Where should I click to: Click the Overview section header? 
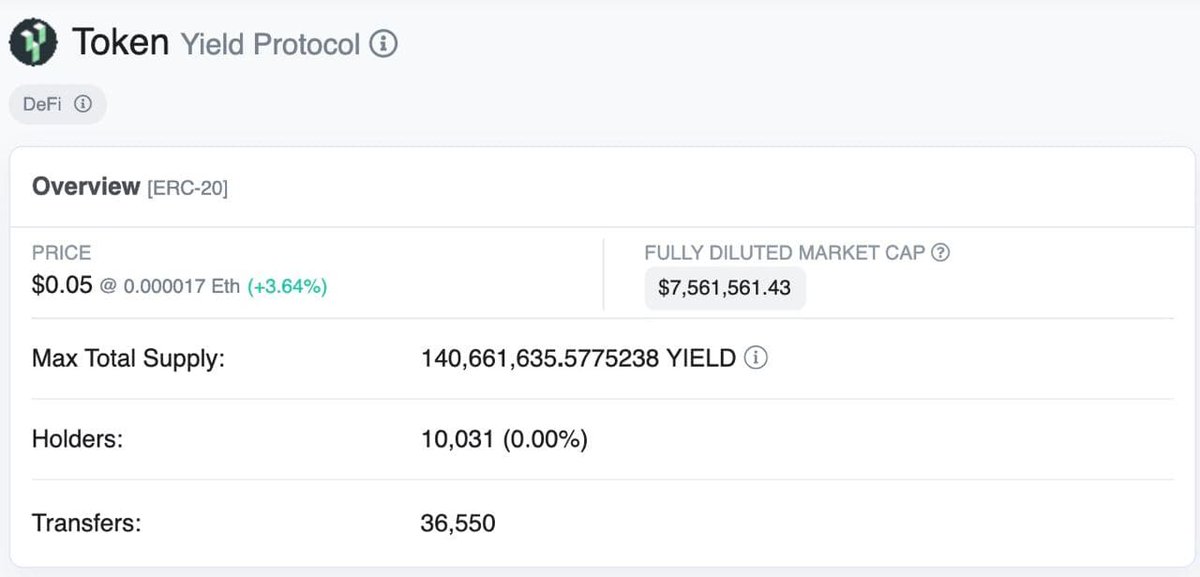click(86, 187)
